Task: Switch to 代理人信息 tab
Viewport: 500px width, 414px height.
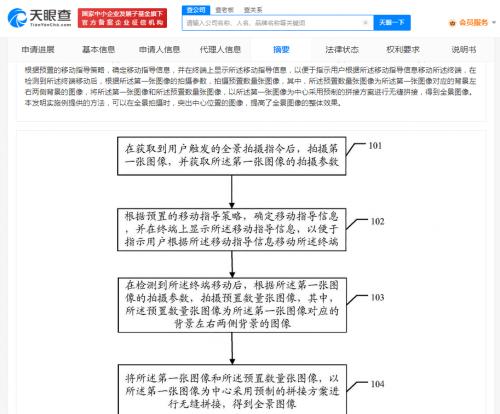Action: [x=220, y=50]
